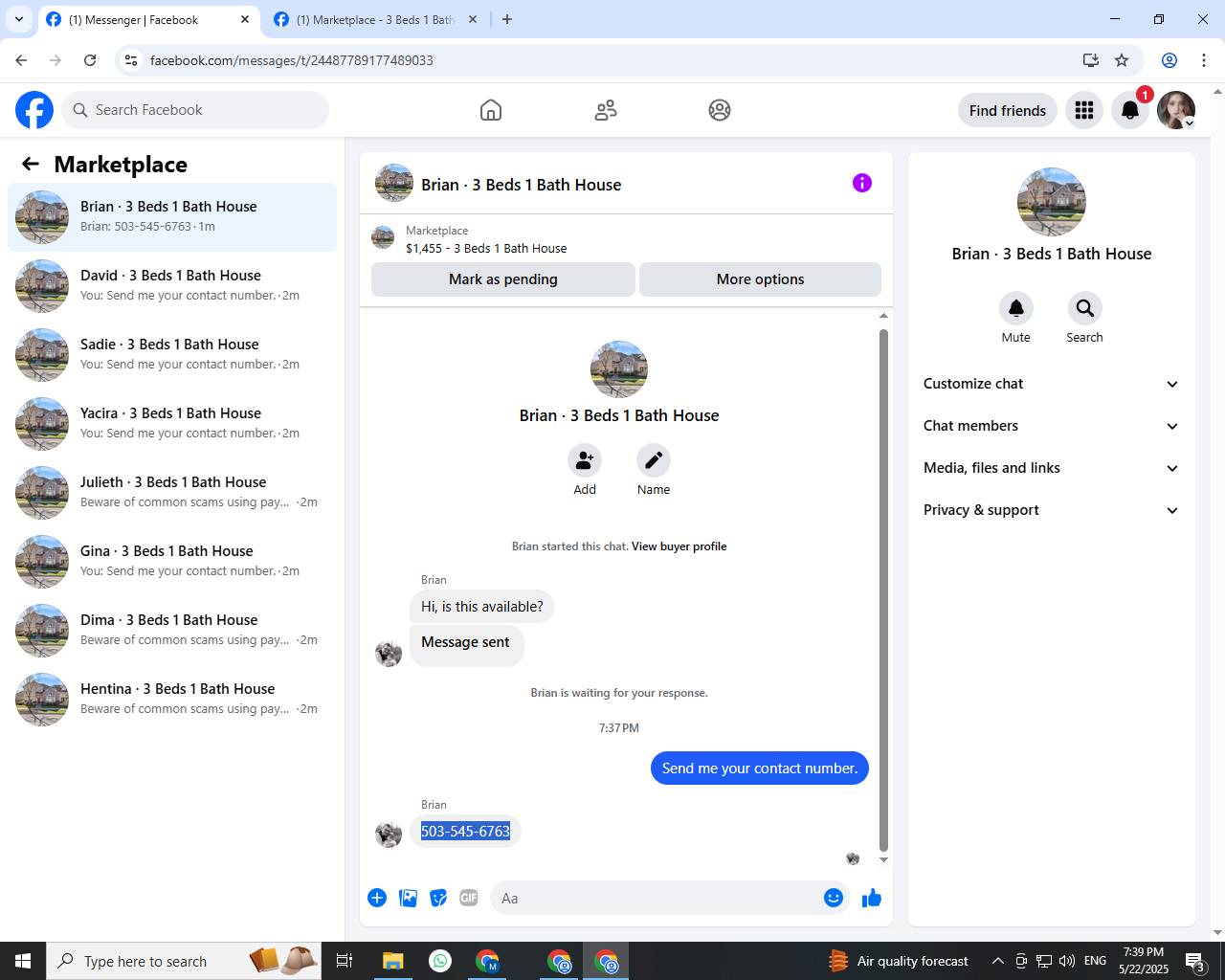
Task: Click the Find friends button
Action: coord(1008,110)
